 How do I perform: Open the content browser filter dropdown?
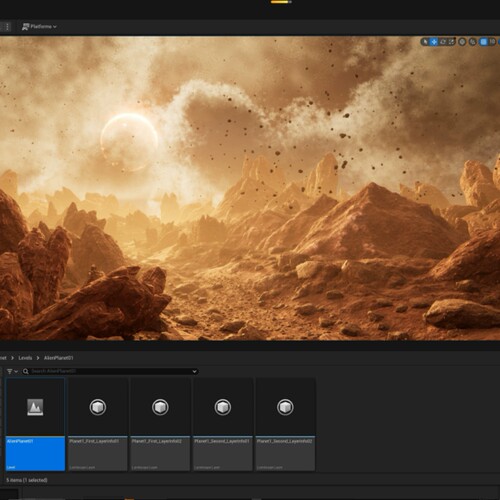(12, 371)
